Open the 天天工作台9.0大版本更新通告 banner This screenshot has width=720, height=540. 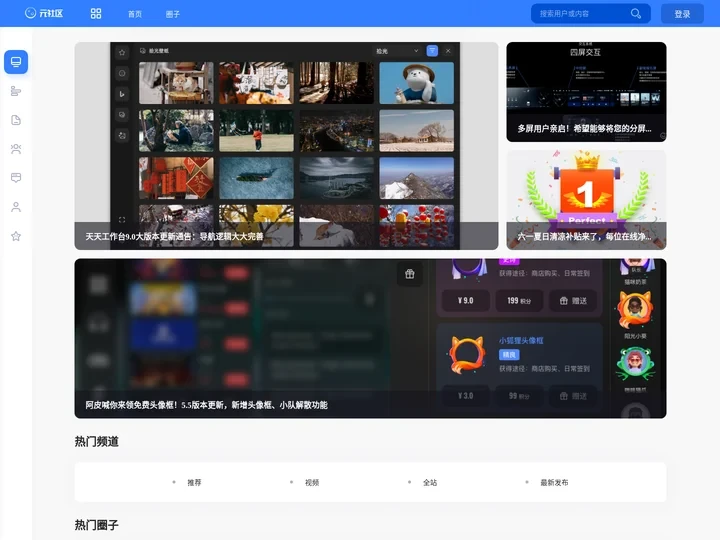(286, 146)
